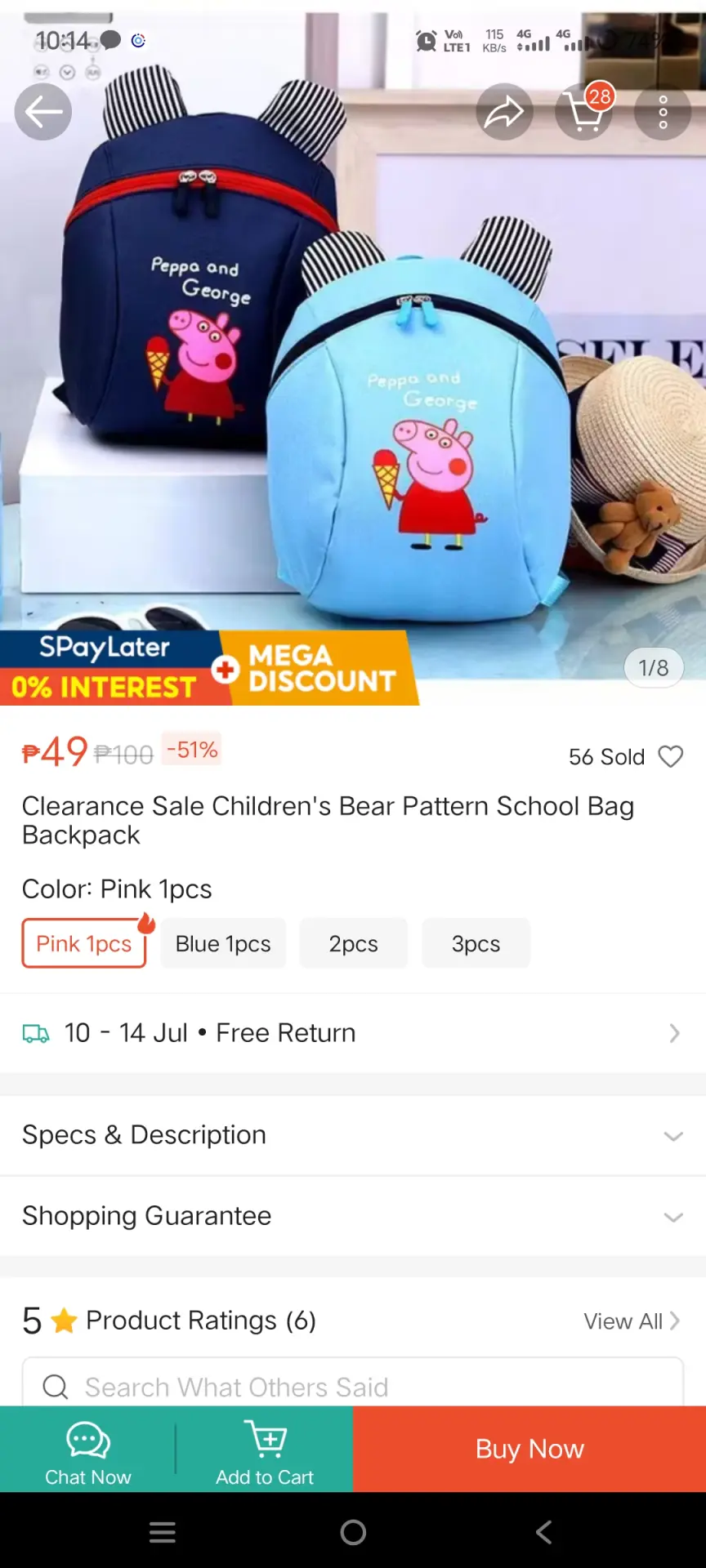Expand Shopping Guarantee section
Image resolution: width=706 pixels, height=1568 pixels.
pyautogui.click(x=353, y=1216)
